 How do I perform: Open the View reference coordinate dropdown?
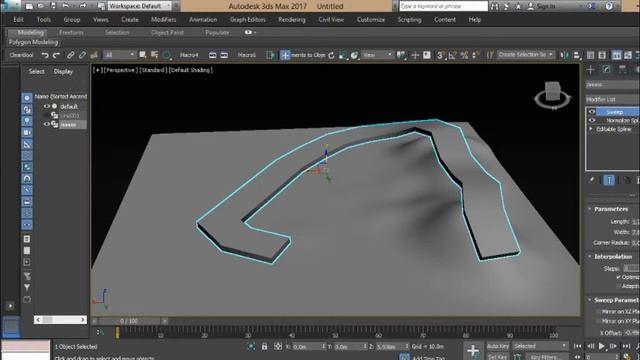point(377,55)
